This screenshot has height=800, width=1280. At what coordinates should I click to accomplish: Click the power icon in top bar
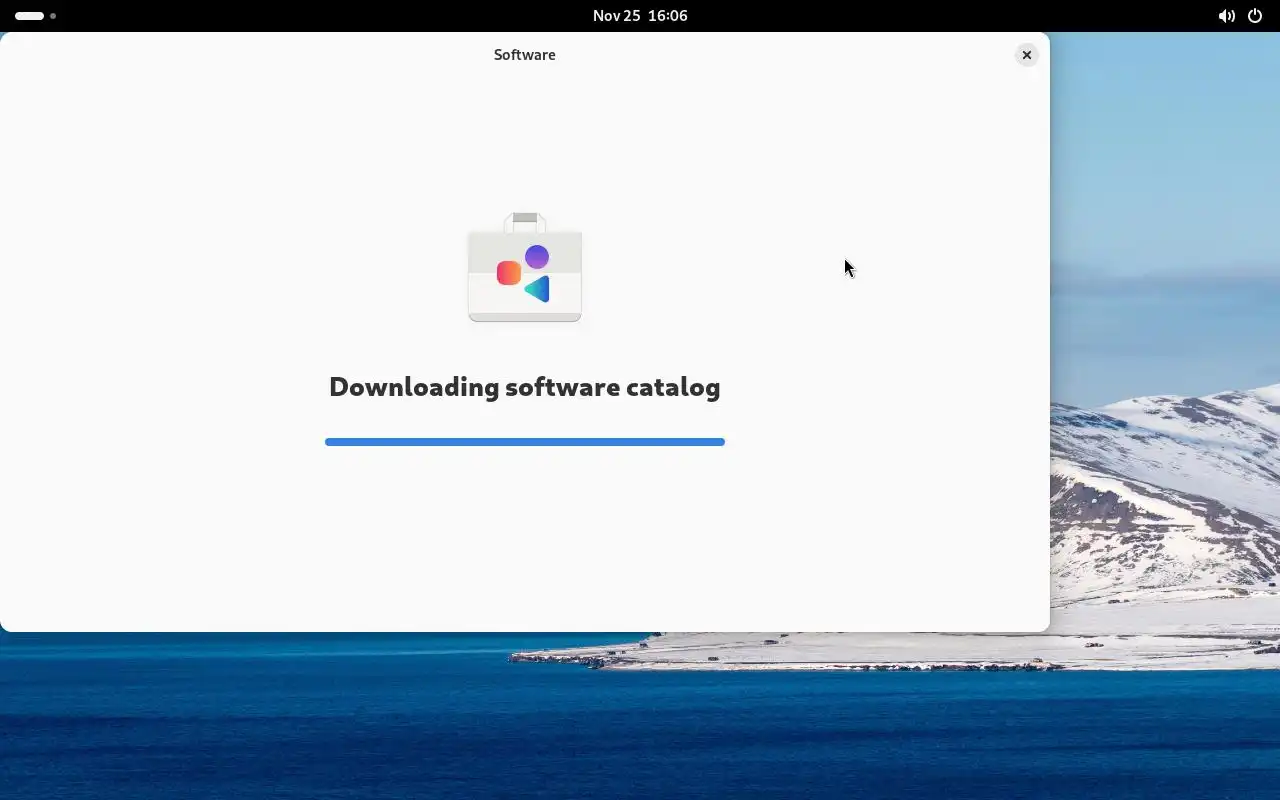1255,16
